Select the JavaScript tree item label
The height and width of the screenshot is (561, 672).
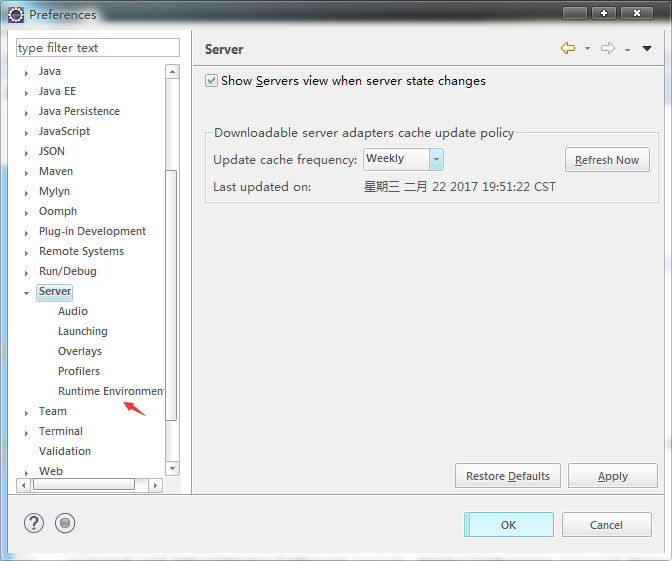(64, 131)
